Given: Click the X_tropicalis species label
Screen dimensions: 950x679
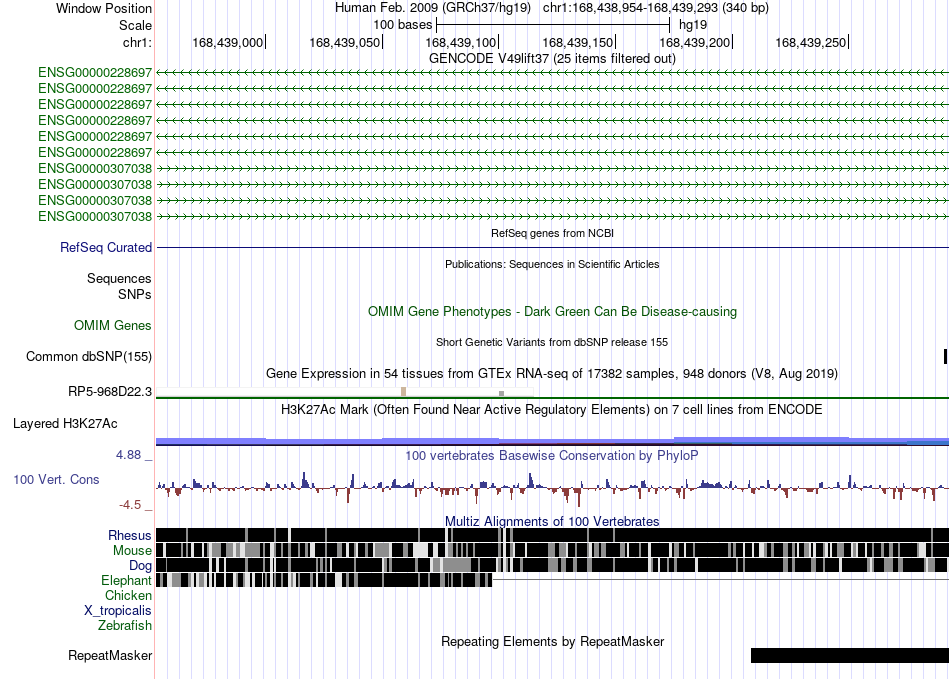Looking at the screenshot, I should coord(118,611).
